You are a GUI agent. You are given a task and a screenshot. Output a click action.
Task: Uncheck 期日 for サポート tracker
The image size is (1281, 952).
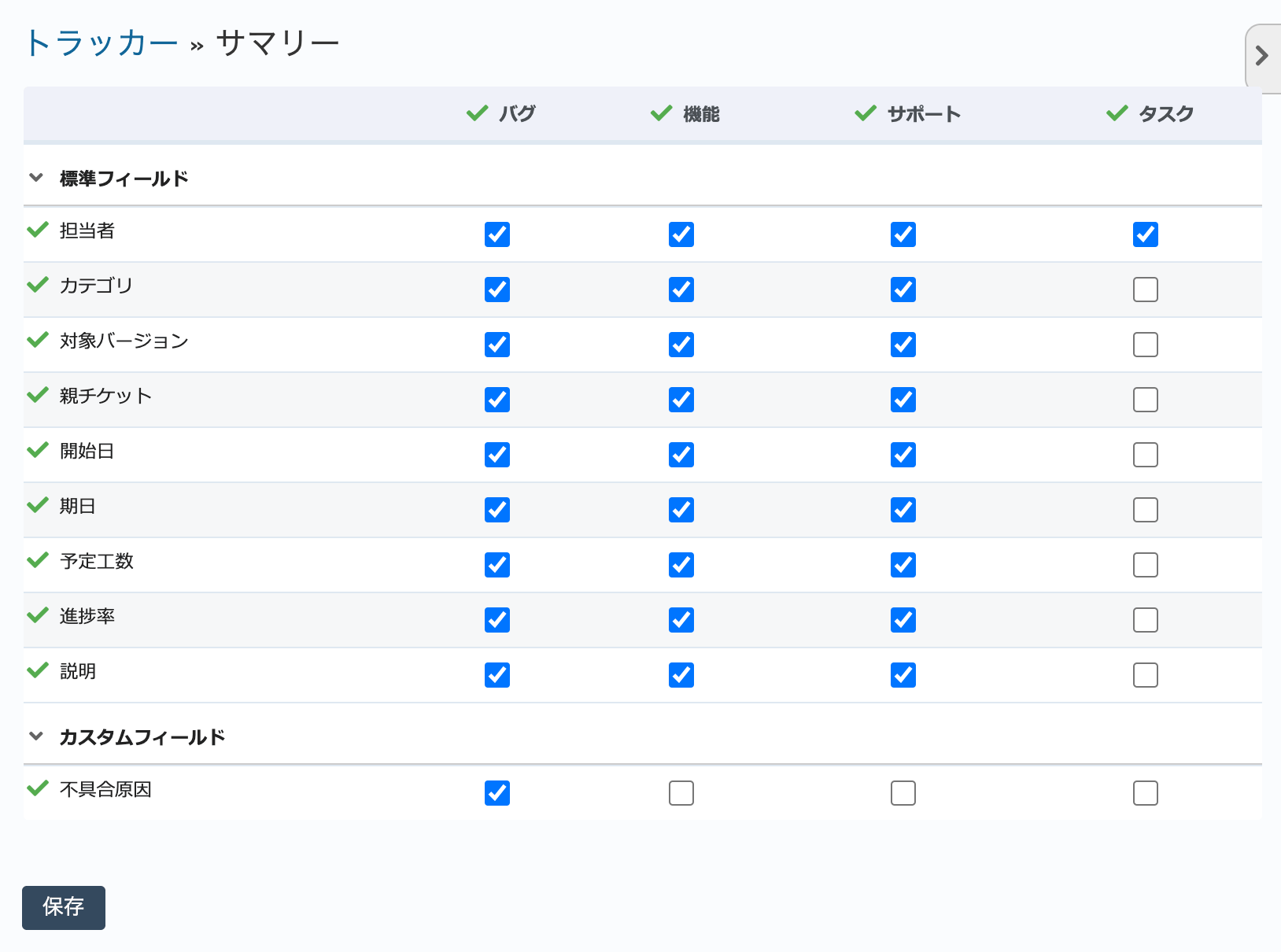(903, 510)
